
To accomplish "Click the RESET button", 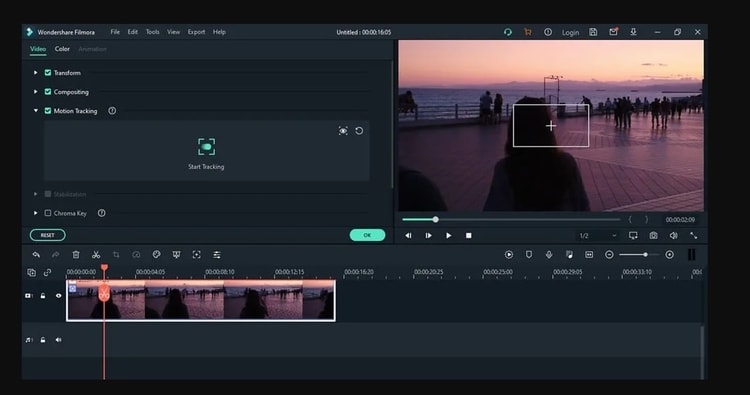I will pos(47,235).
